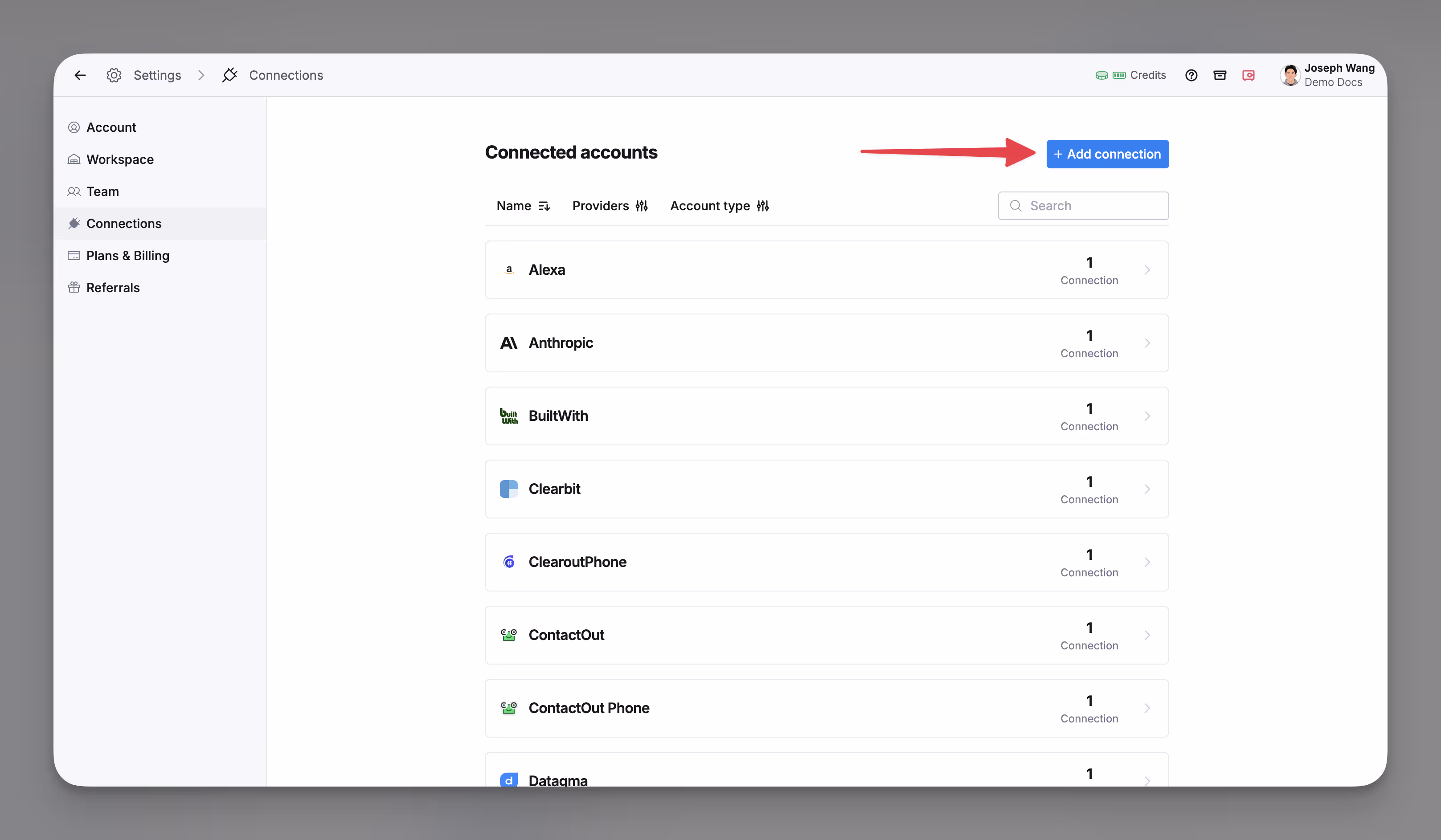
Task: Click the Alexa provider logo
Action: 509,270
